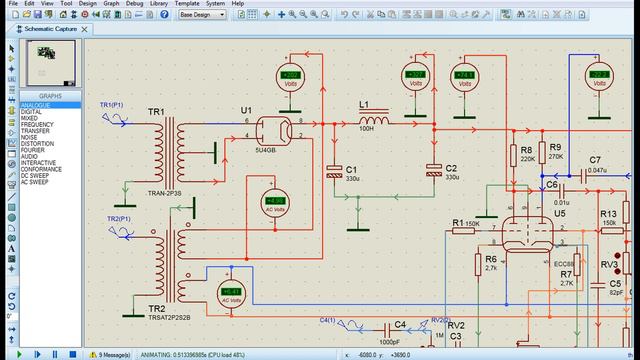Click the Zoom Out magnifier icon
The image size is (640, 360).
(x=303, y=15)
